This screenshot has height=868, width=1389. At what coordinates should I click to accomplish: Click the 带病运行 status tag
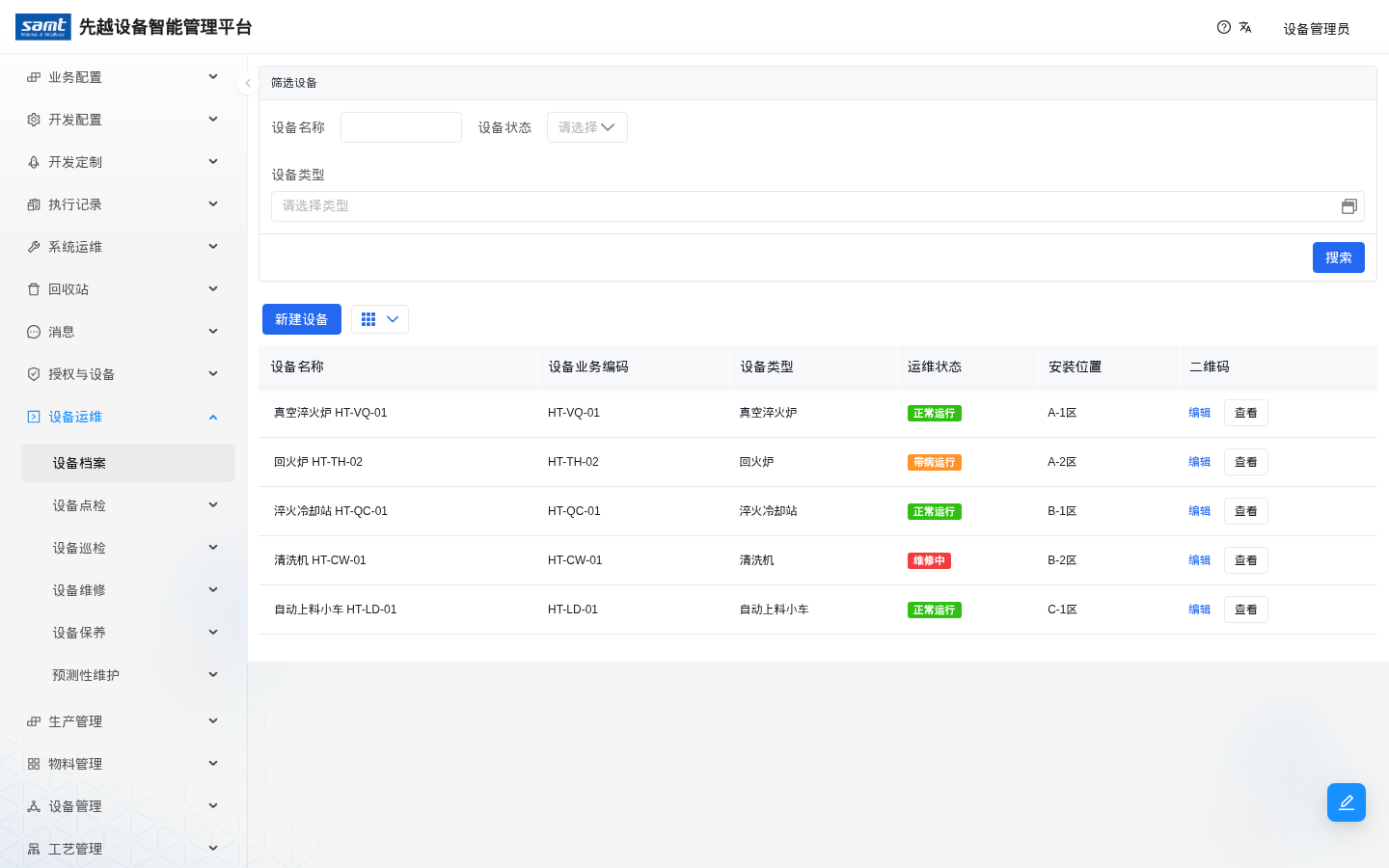(x=935, y=462)
